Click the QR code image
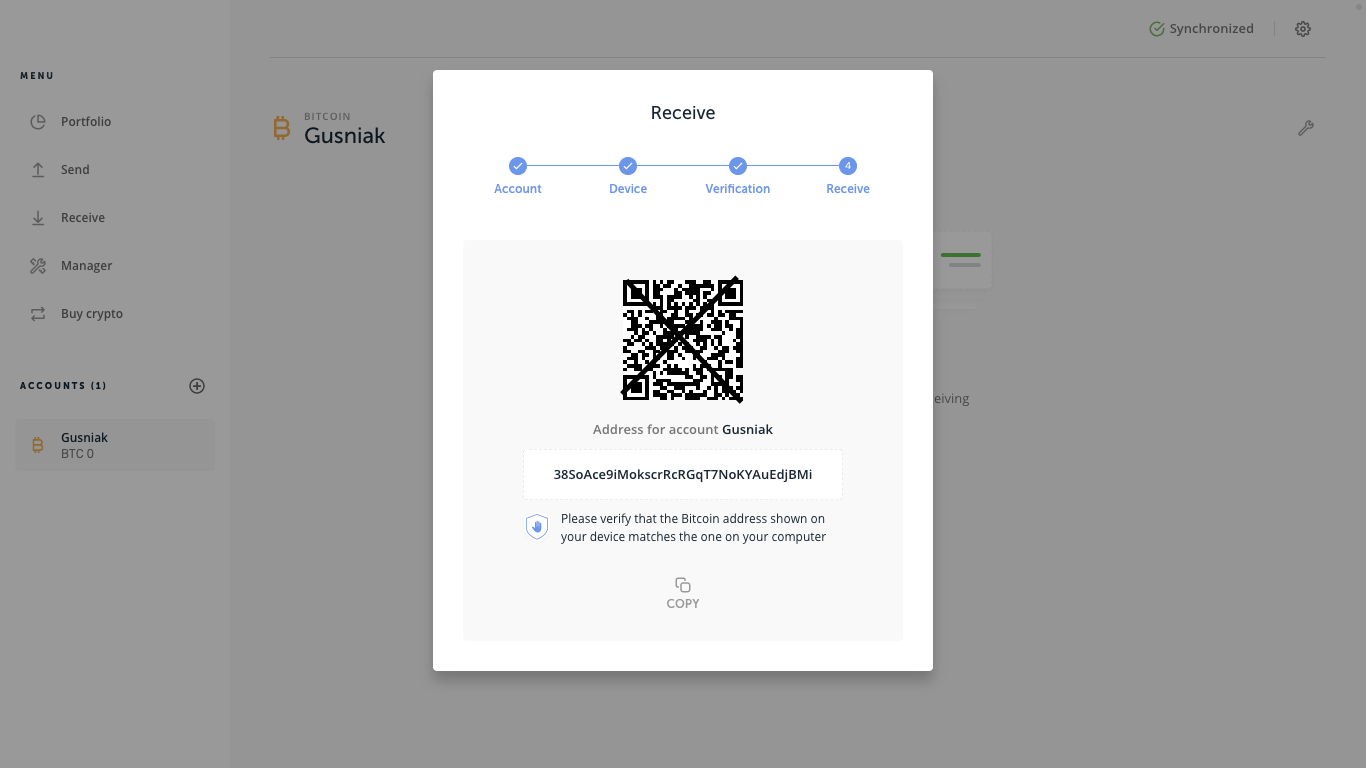 coord(682,340)
